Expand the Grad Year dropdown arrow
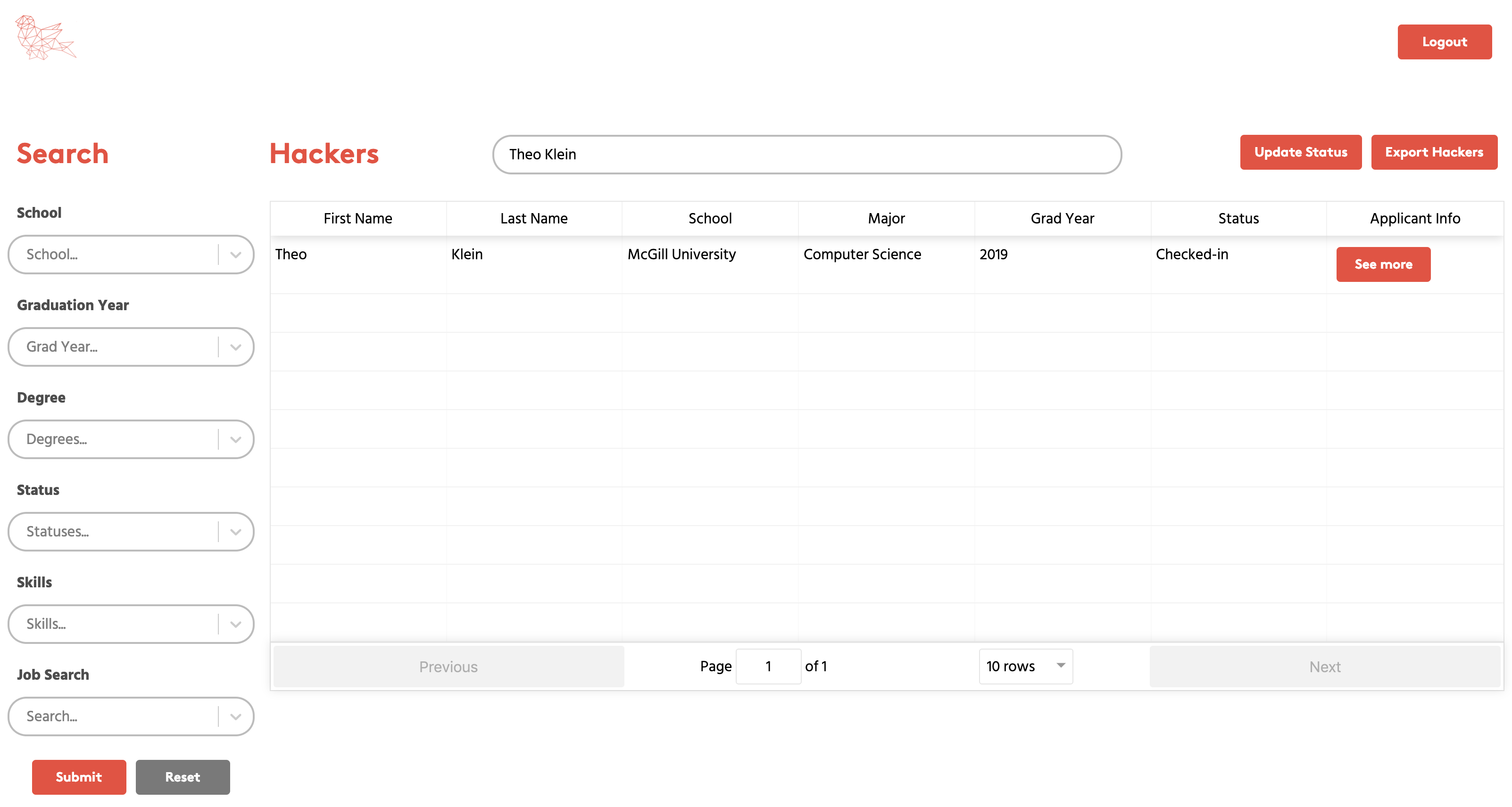This screenshot has width=1512, height=807. point(235,347)
